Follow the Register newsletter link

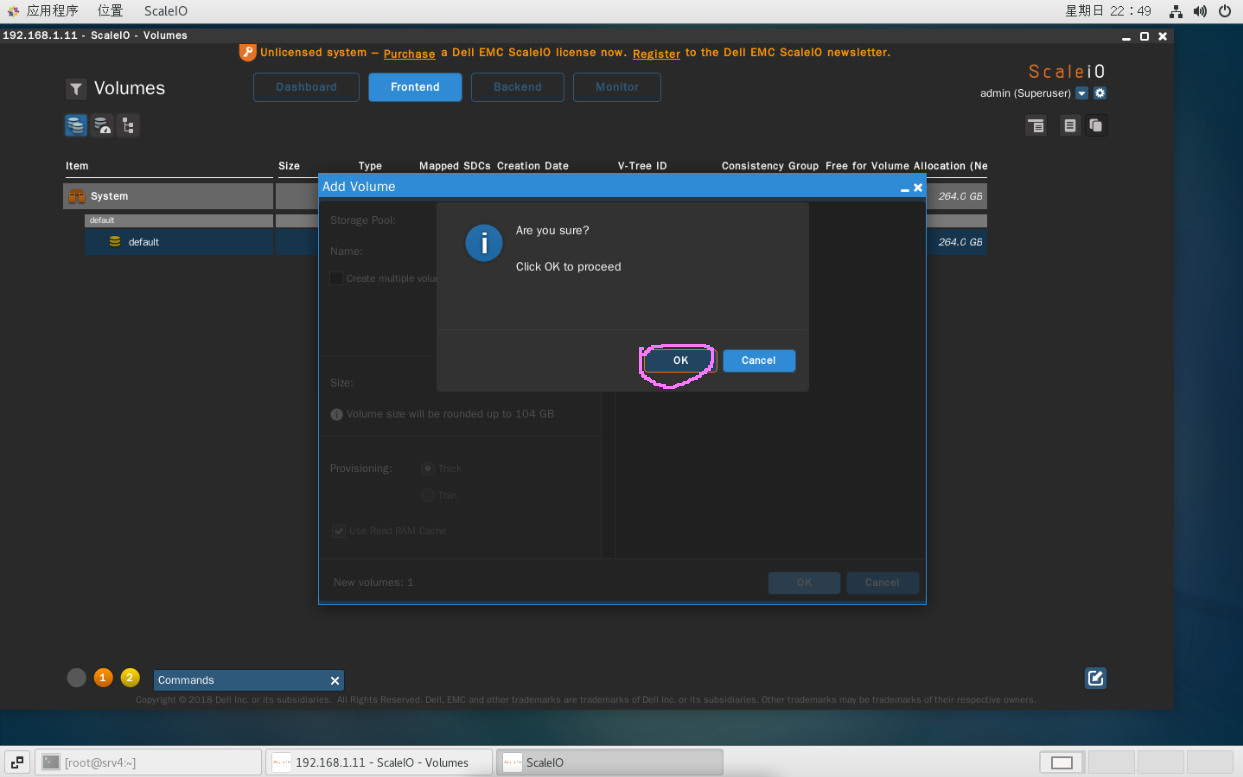tap(656, 53)
